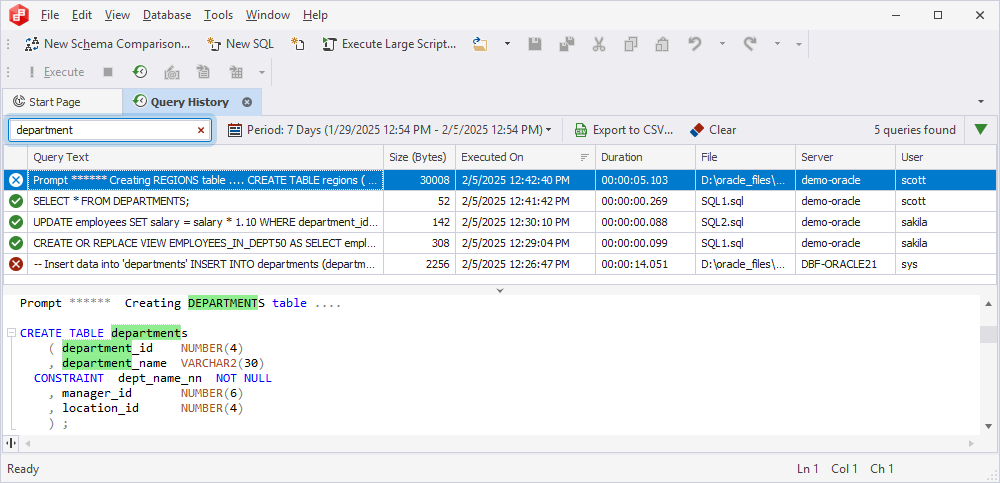Image resolution: width=1000 pixels, height=483 pixels.
Task: Open the Tools menu
Action: [218, 15]
